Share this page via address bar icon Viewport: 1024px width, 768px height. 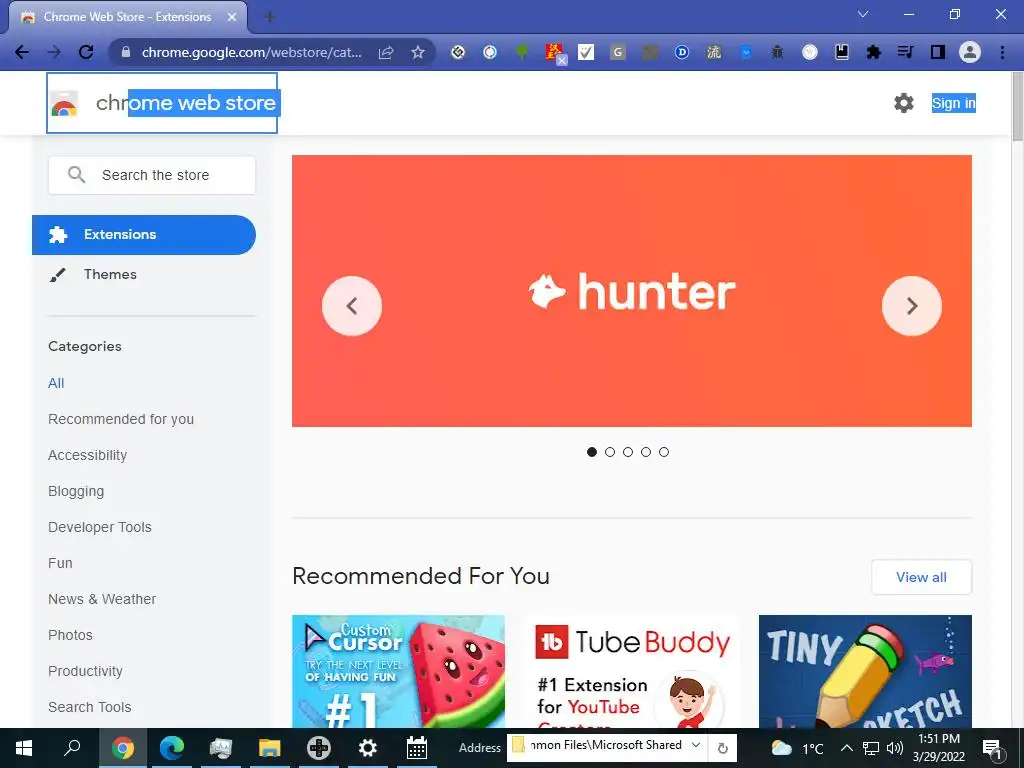(x=386, y=52)
